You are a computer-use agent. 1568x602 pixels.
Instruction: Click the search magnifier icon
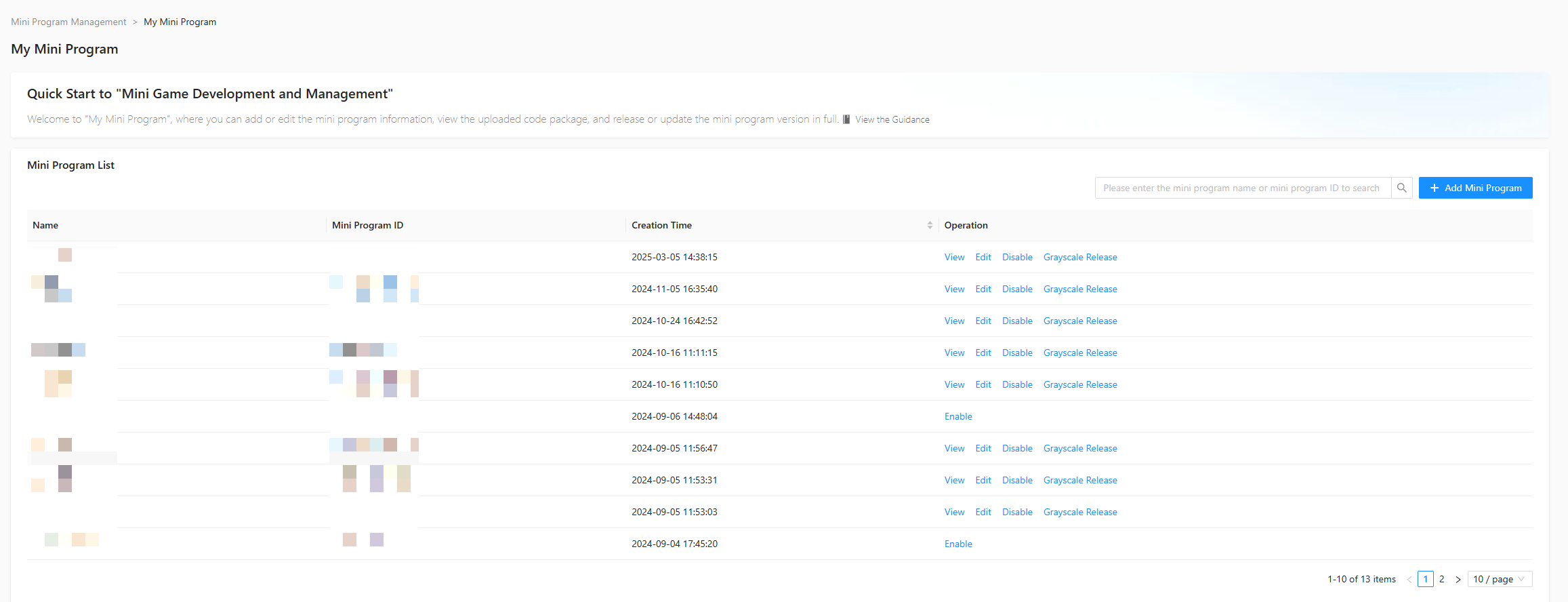[1402, 188]
